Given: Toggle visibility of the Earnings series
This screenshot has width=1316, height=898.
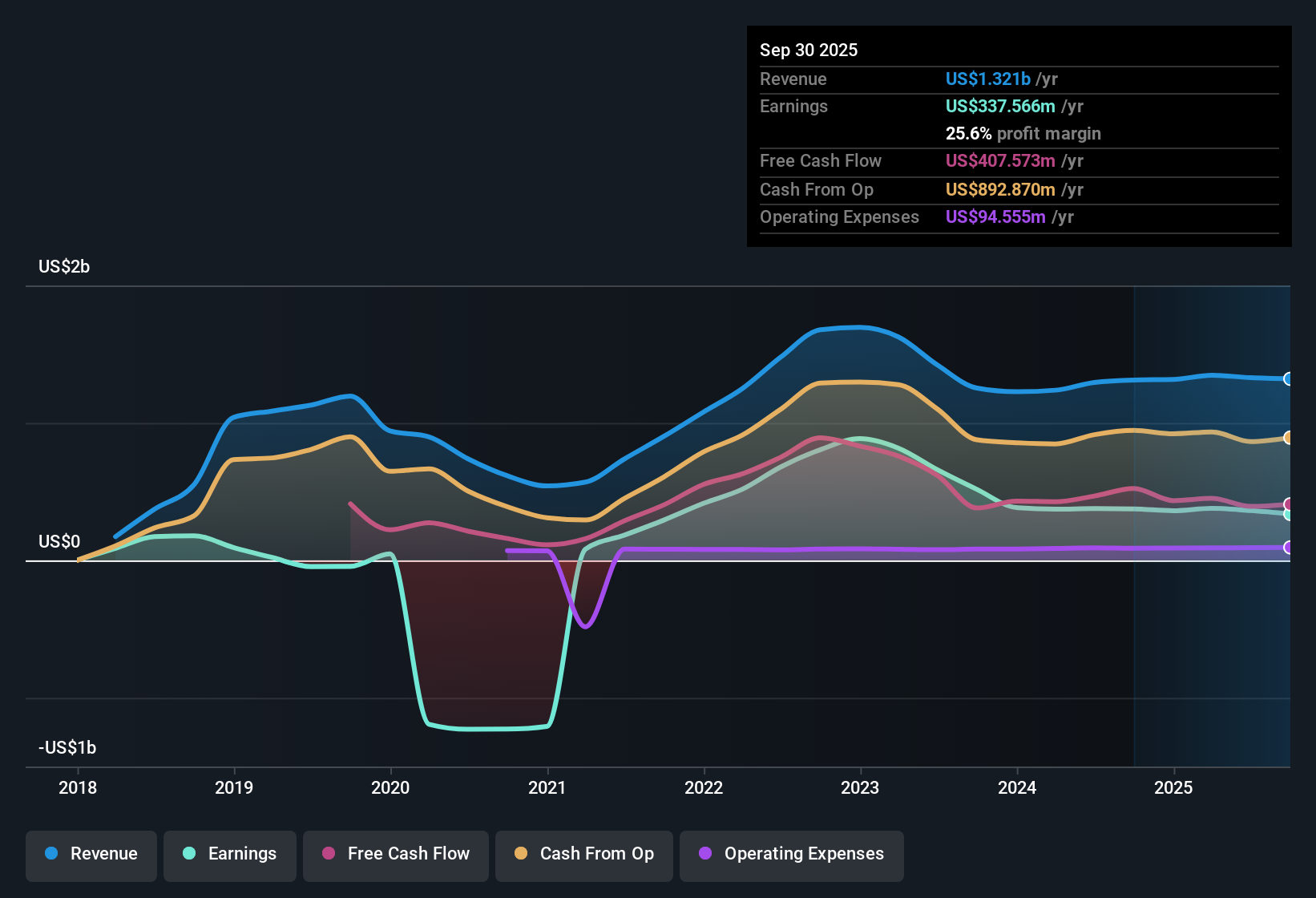Looking at the screenshot, I should (x=229, y=854).
